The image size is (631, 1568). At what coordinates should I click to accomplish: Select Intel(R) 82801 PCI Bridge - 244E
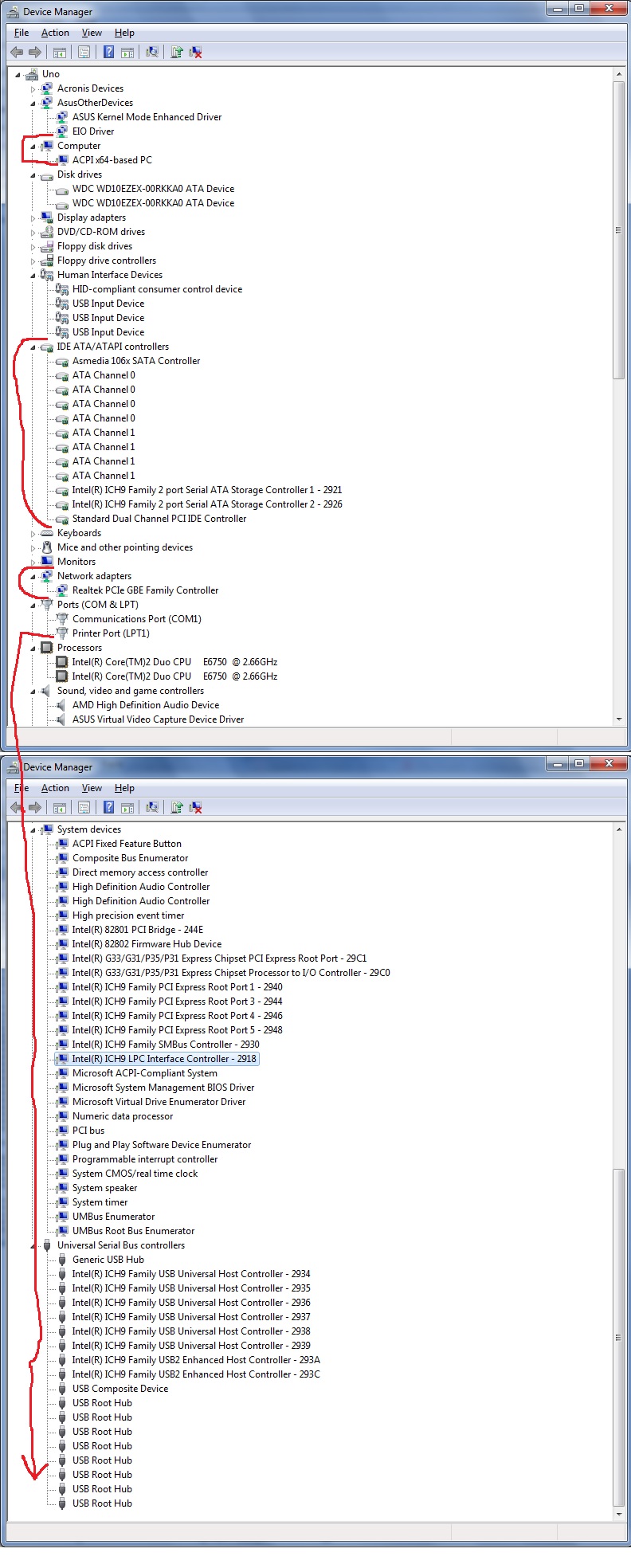pyautogui.click(x=137, y=930)
